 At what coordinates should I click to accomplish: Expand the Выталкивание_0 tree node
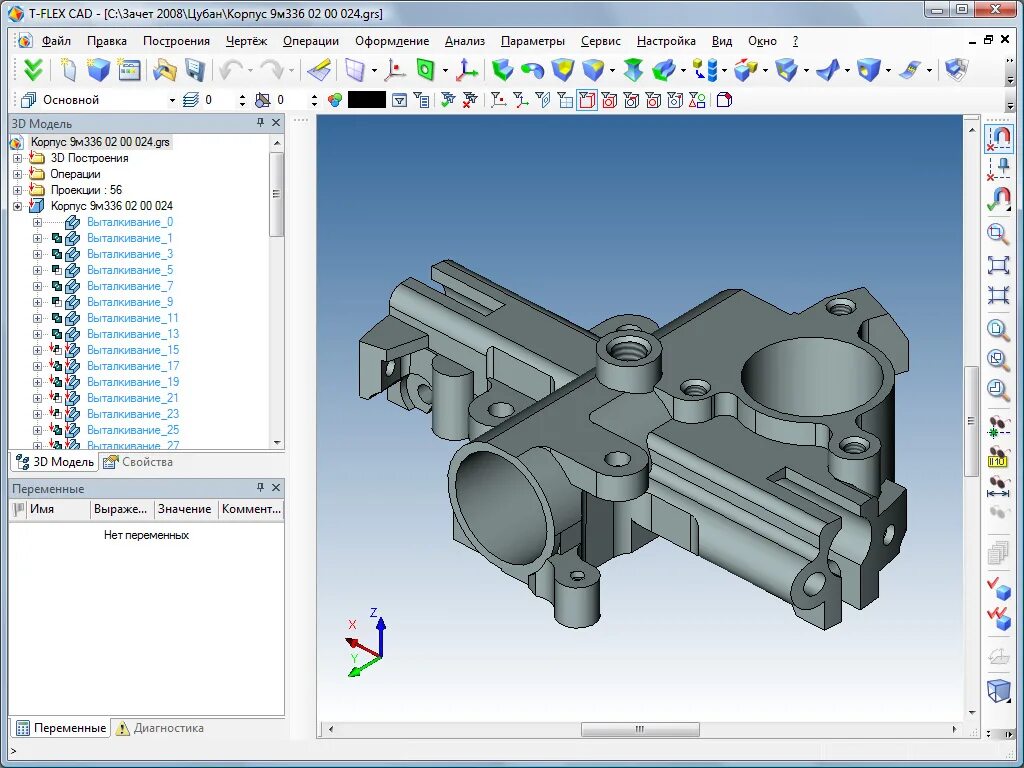[x=37, y=222]
